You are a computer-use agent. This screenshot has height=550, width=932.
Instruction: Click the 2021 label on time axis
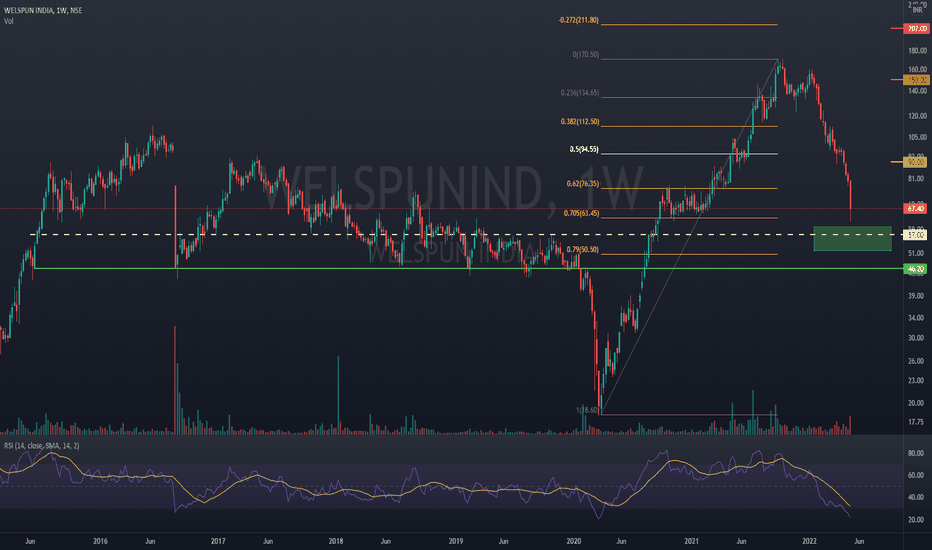(691, 541)
